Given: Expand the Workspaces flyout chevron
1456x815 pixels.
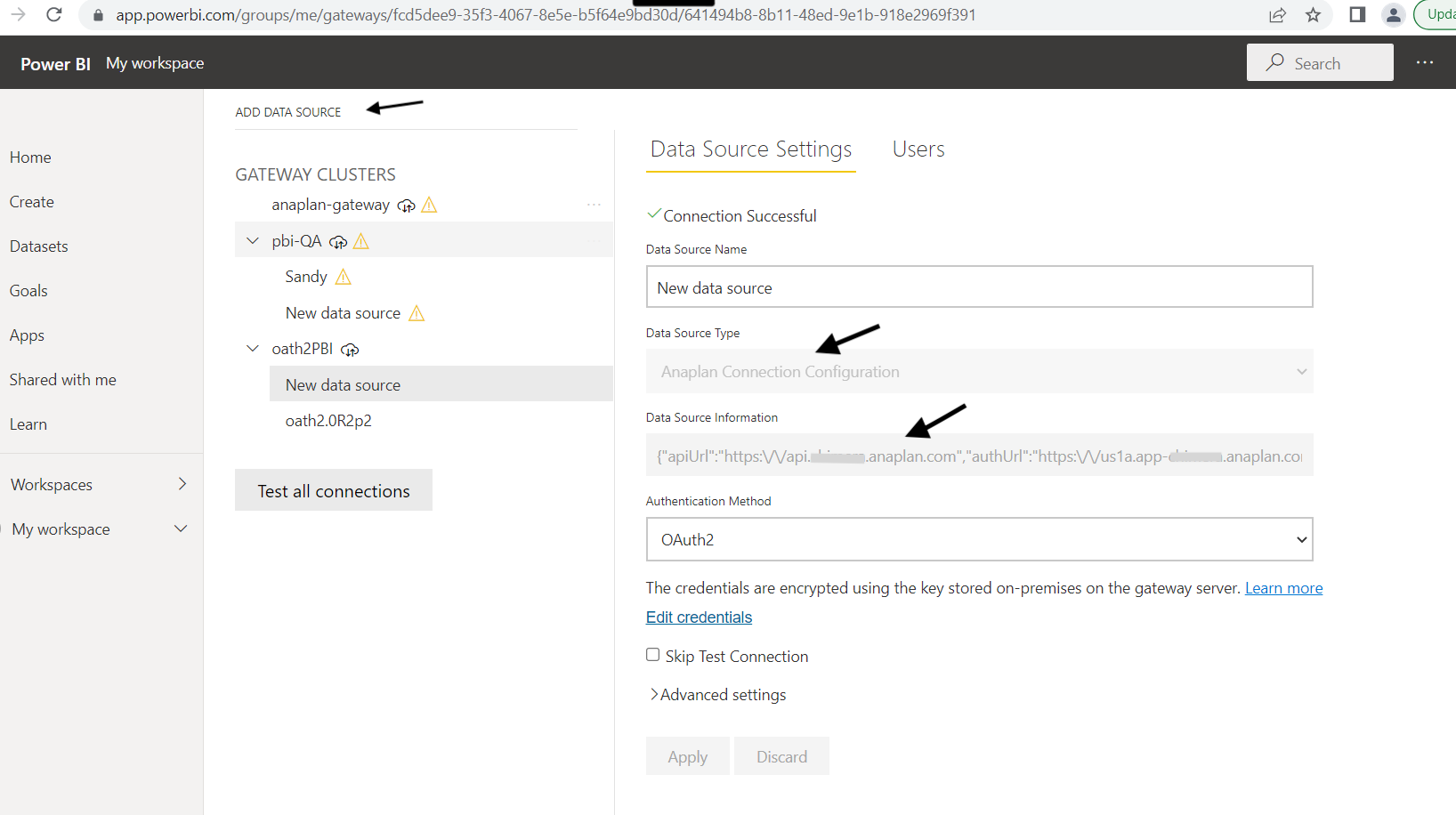Looking at the screenshot, I should coord(182,484).
